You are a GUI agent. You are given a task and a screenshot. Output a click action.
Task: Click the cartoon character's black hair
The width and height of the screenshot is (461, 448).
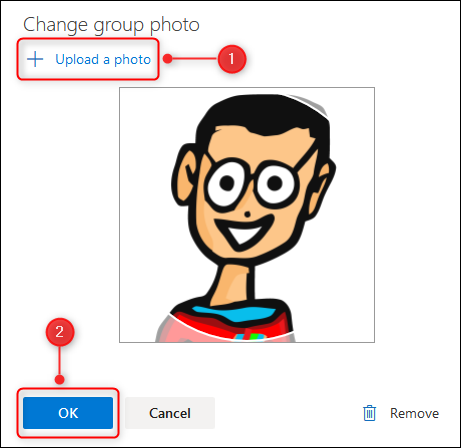pyautogui.click(x=263, y=114)
